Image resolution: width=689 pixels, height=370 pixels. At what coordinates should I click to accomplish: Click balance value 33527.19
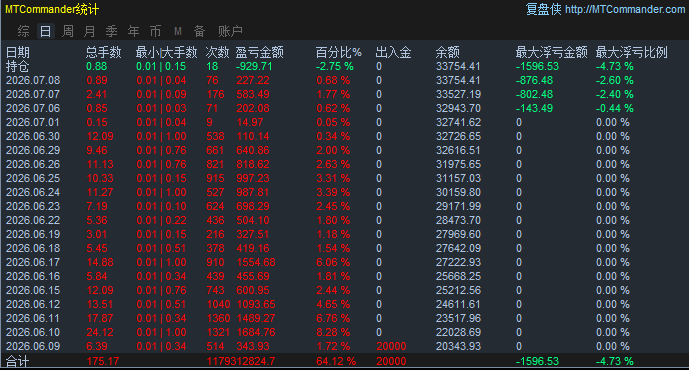tap(458, 94)
